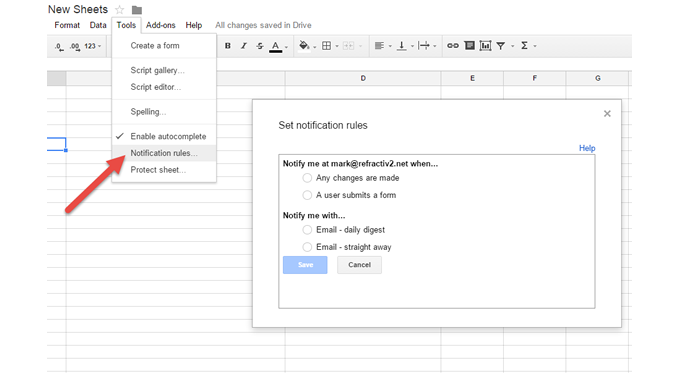The image size is (680, 373).
Task: Open the Help menu
Action: [194, 25]
